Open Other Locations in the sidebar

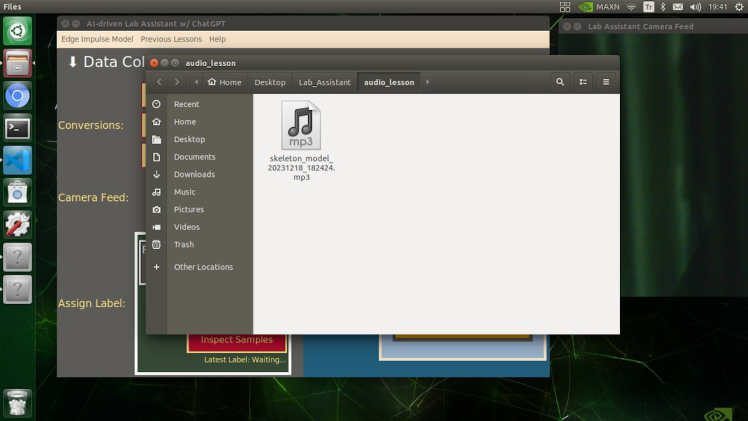tap(203, 267)
